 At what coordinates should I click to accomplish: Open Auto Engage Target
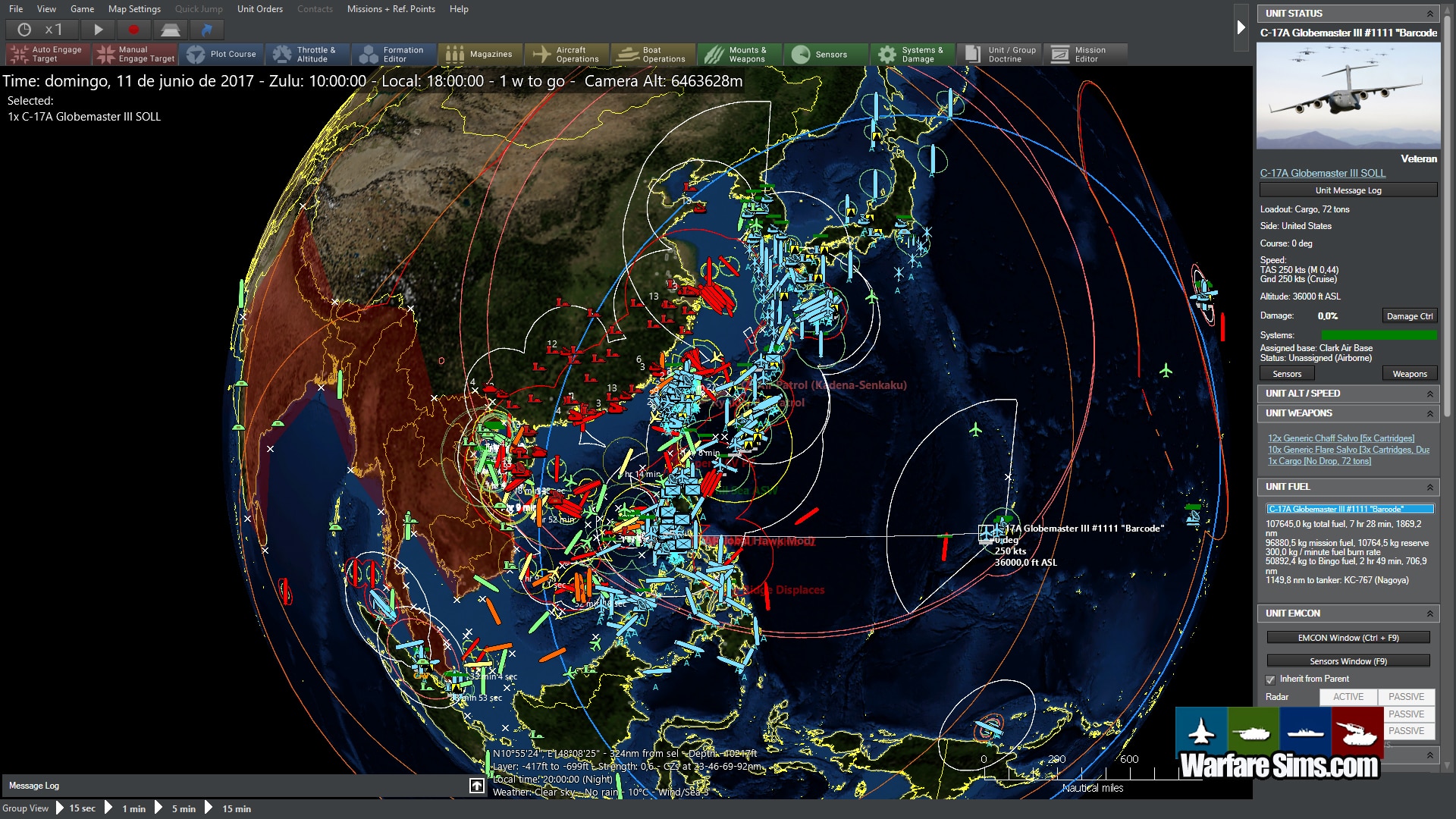tap(48, 54)
